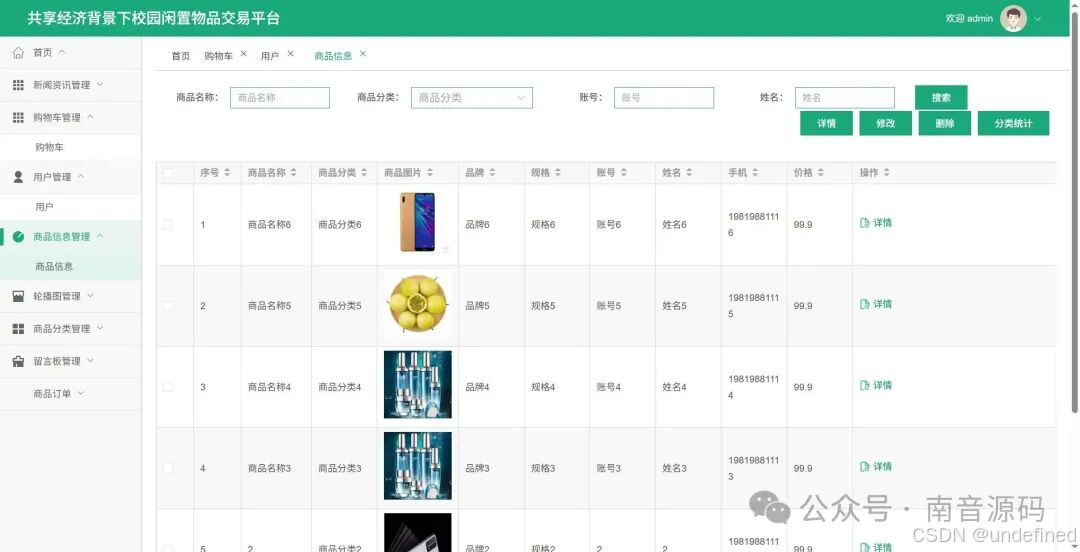Click the phone product image thumbnail
This screenshot has width=1080, height=552.
coord(418,222)
